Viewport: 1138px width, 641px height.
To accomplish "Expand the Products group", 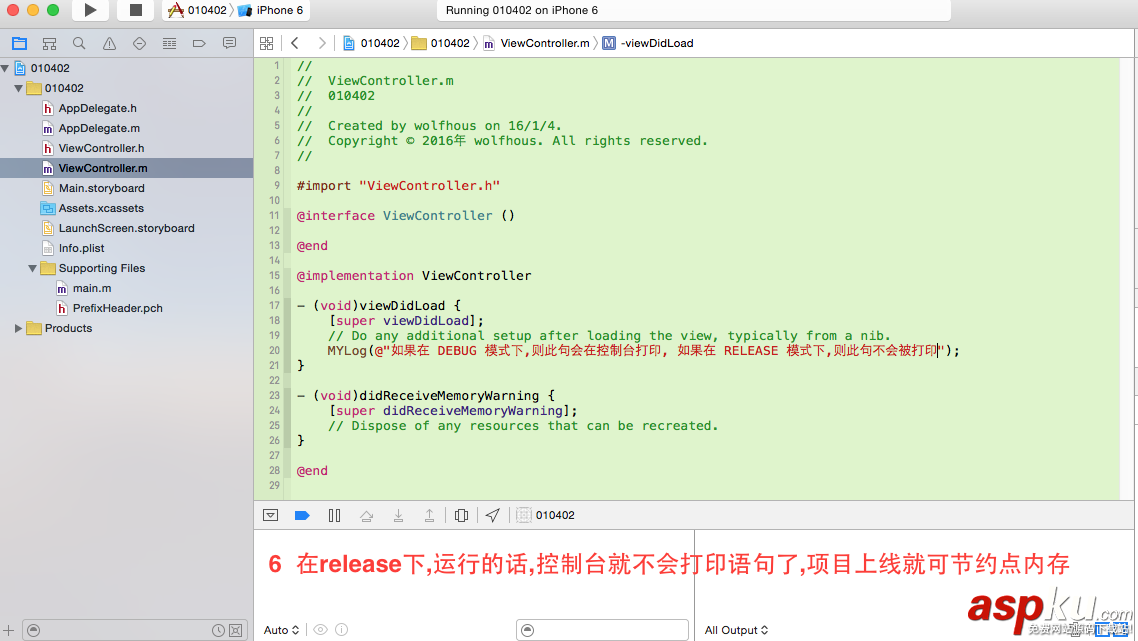I will tap(16, 328).
